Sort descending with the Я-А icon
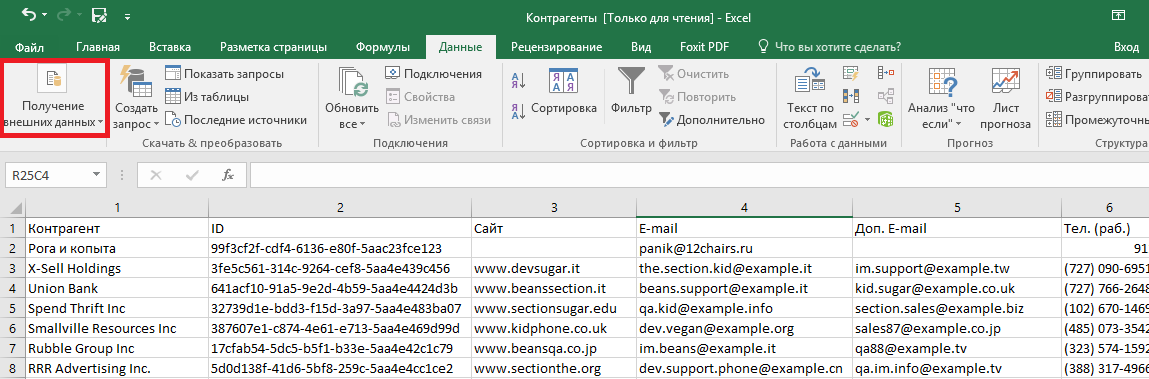The image size is (1149, 379). pyautogui.click(x=518, y=110)
